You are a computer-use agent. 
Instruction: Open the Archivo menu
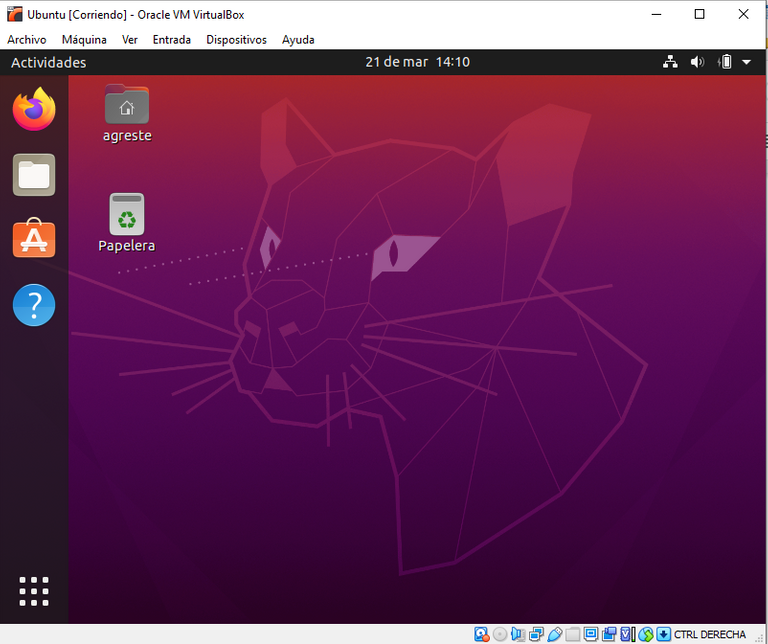tap(26, 40)
